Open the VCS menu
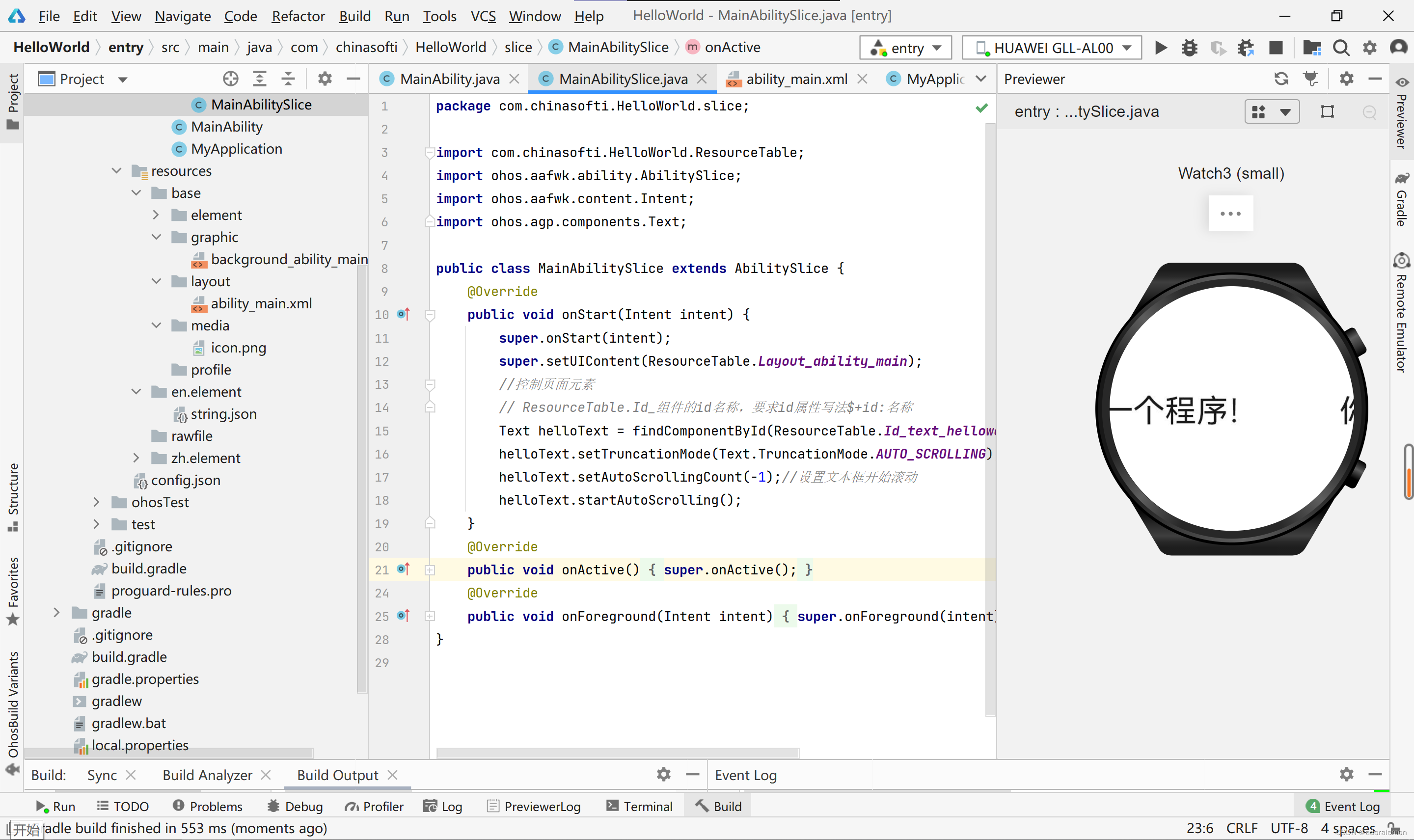This screenshot has height=840, width=1414. (x=483, y=16)
